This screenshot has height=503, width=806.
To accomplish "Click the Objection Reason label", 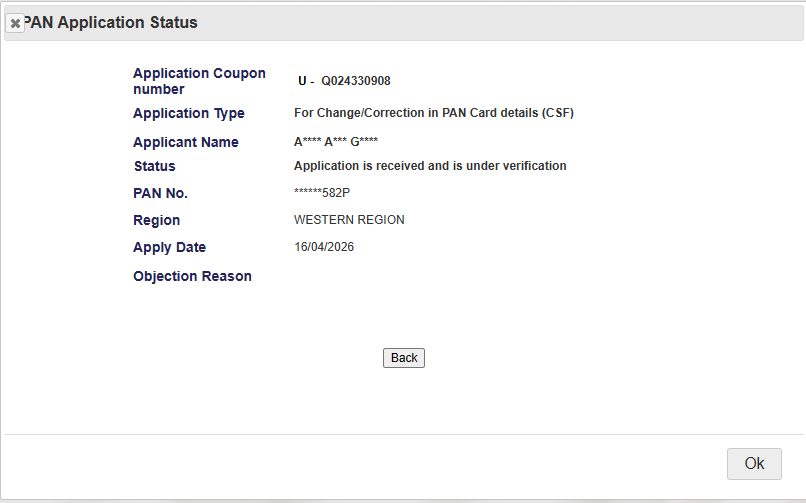I will click(192, 276).
